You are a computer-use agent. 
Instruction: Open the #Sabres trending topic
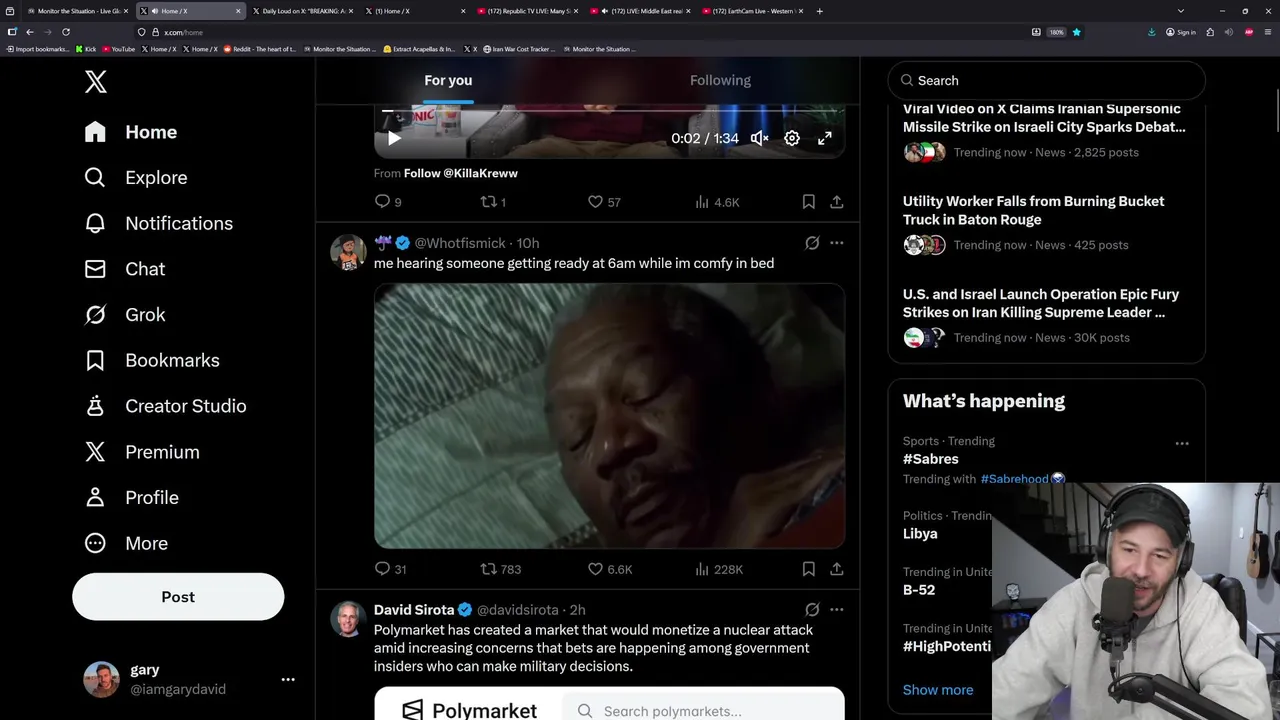931,459
